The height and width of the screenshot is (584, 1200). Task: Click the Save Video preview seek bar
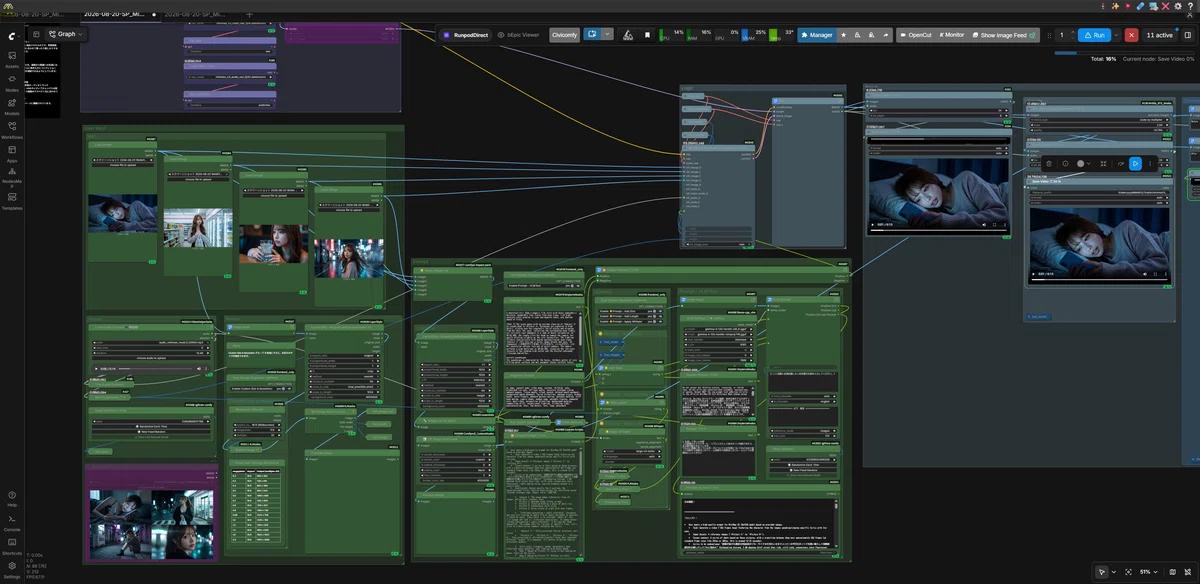[1099, 280]
